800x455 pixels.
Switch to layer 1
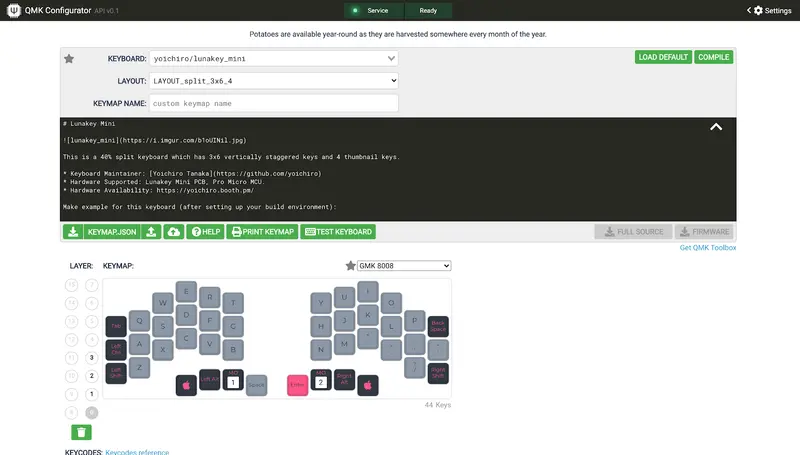point(92,394)
